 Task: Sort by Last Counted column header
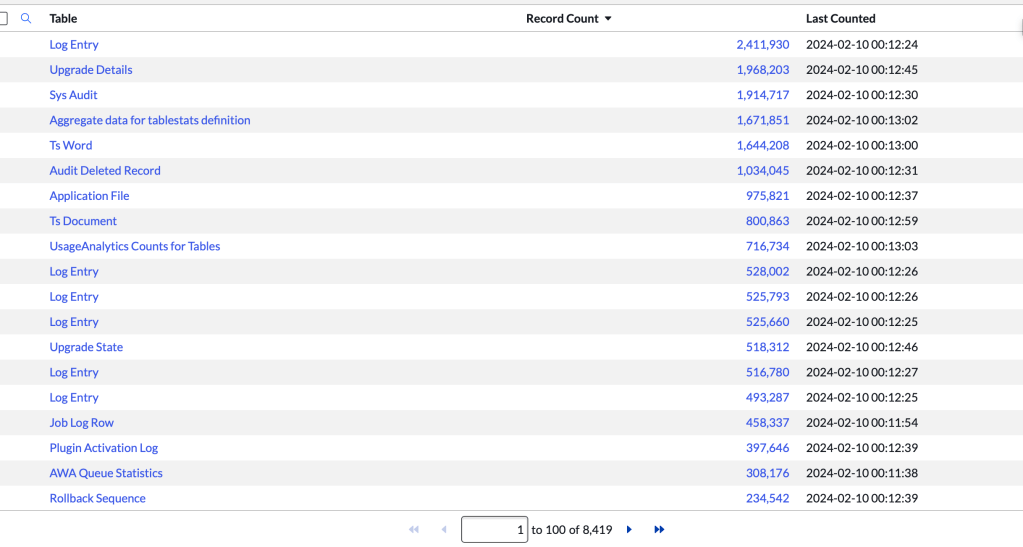[840, 18]
